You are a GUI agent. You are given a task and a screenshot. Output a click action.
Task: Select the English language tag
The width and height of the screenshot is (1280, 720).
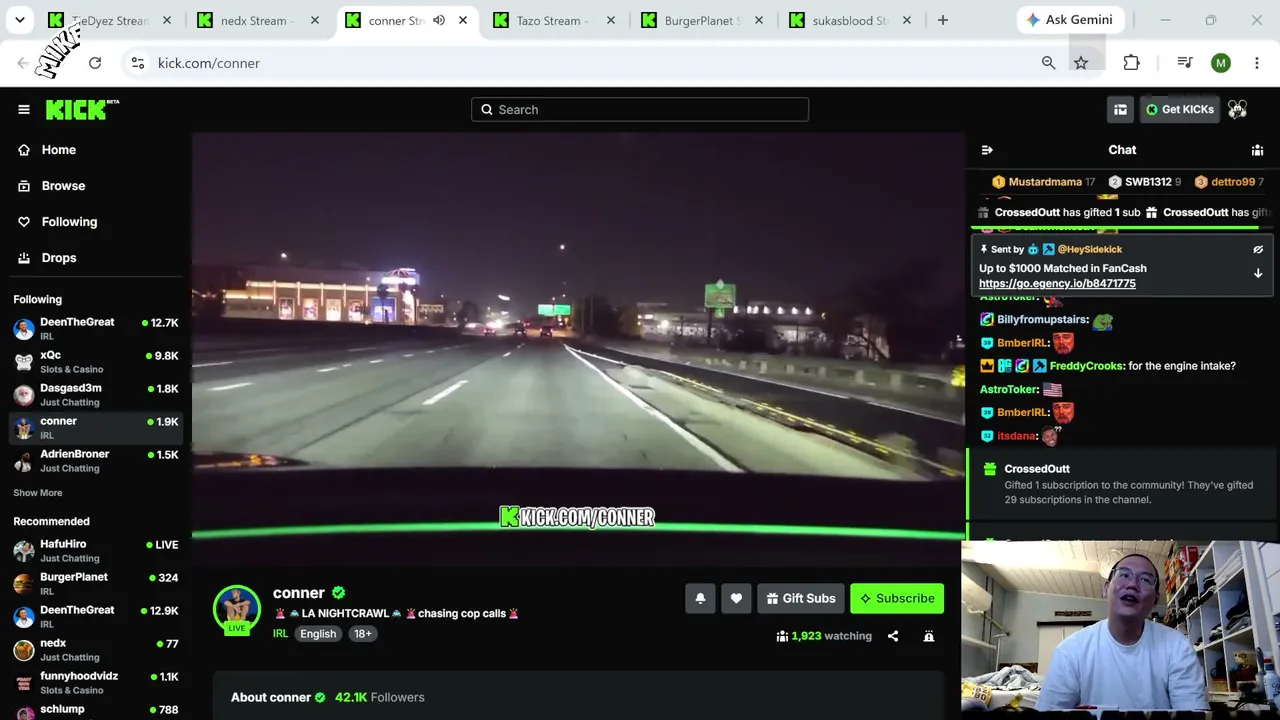click(318, 634)
